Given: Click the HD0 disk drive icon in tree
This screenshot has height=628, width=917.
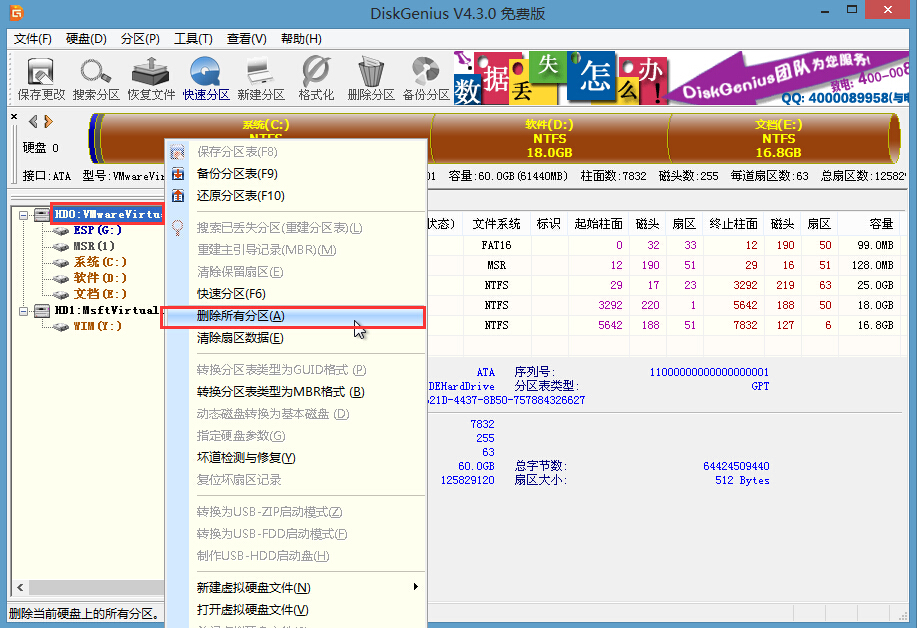Looking at the screenshot, I should click(42, 215).
